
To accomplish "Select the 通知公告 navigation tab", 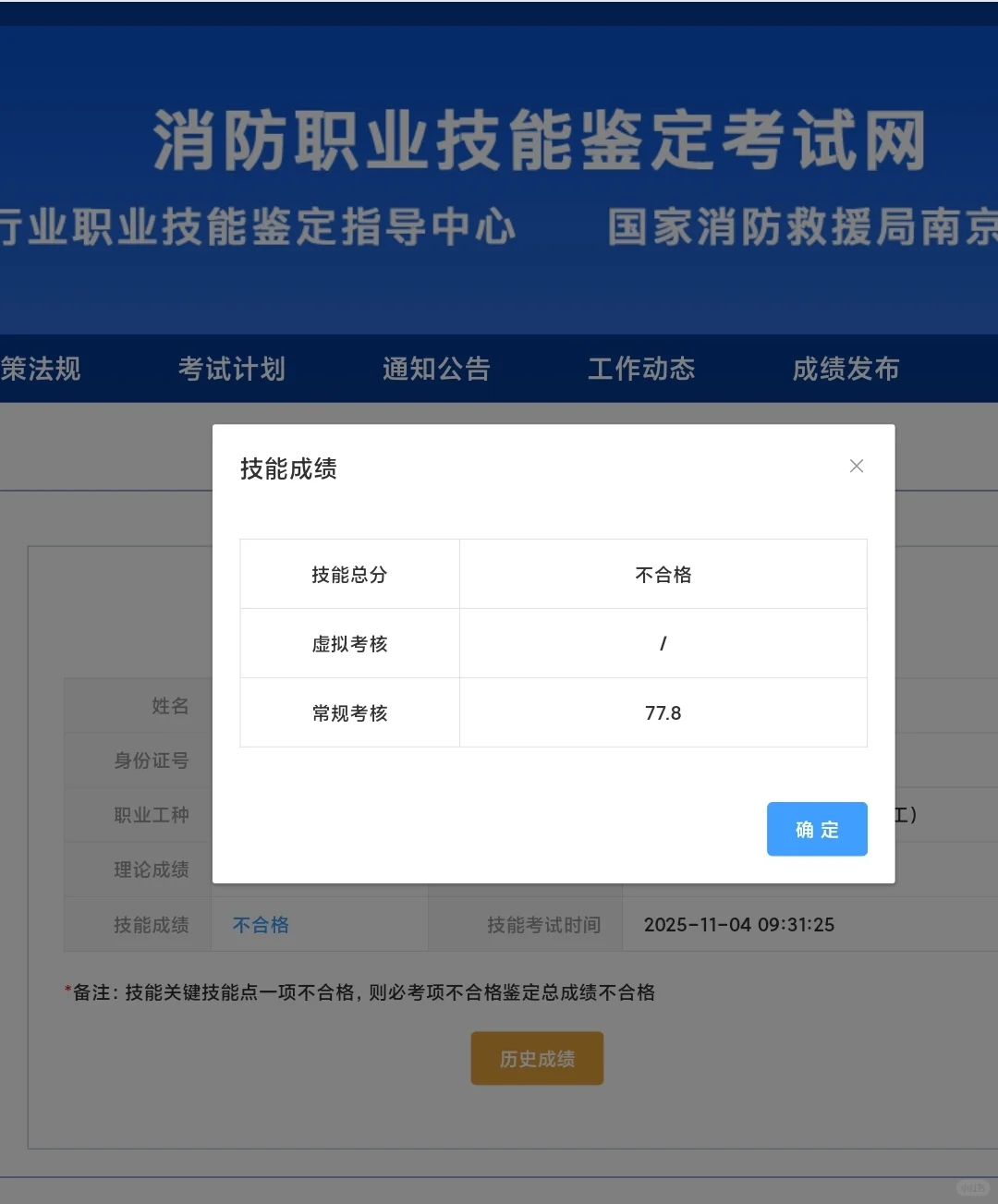I will 435,369.
